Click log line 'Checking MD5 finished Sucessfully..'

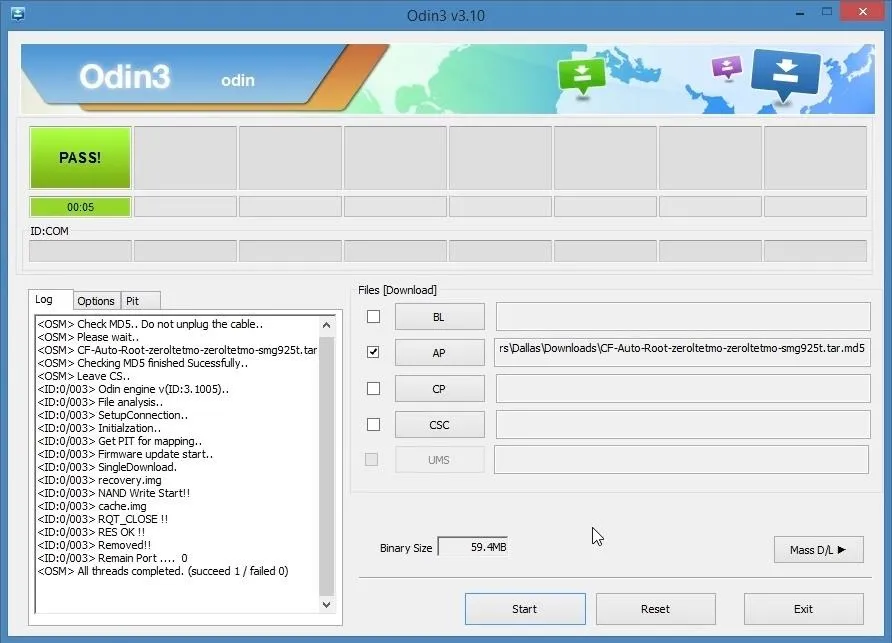coord(143,363)
